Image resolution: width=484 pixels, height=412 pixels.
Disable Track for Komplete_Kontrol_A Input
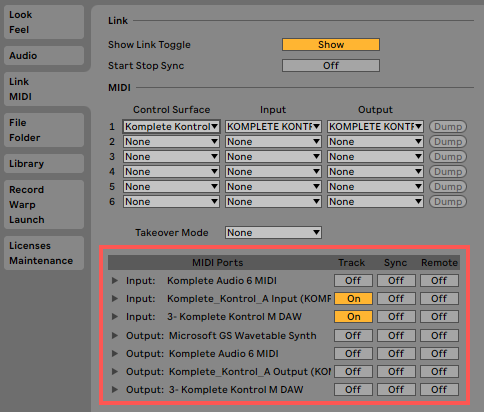353,299
